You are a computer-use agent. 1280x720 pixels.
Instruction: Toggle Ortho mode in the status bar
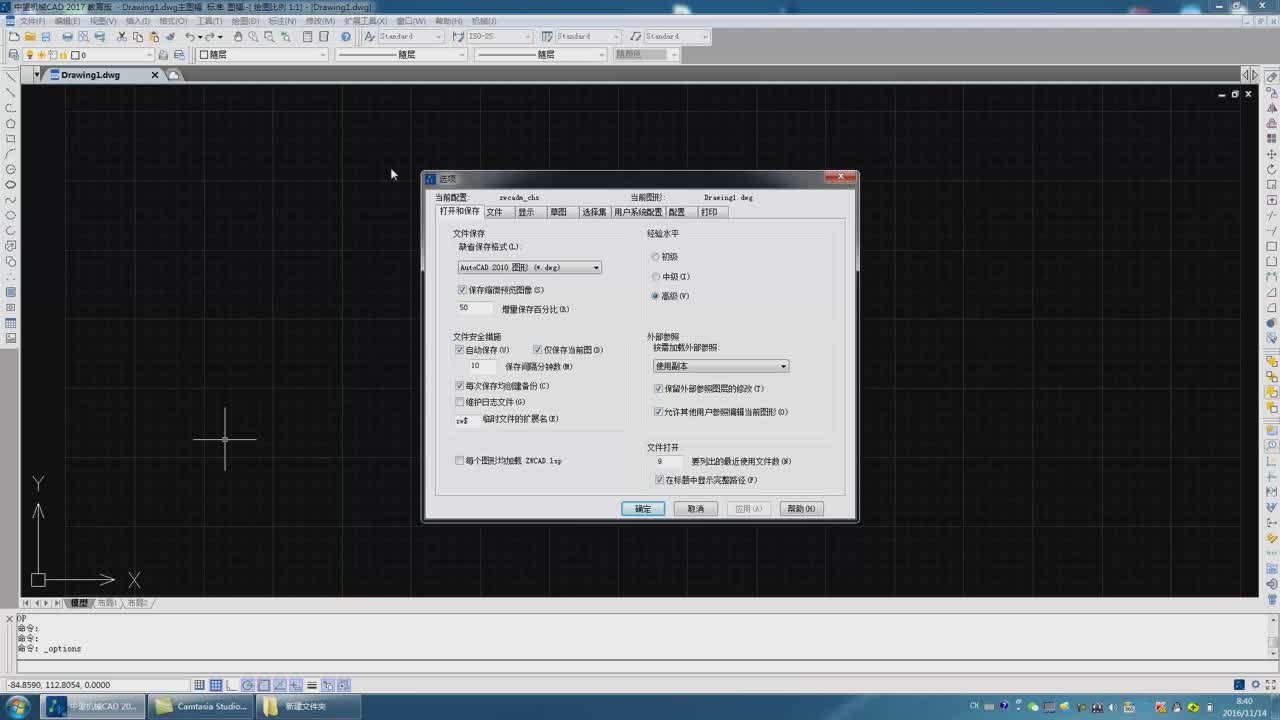coord(232,685)
